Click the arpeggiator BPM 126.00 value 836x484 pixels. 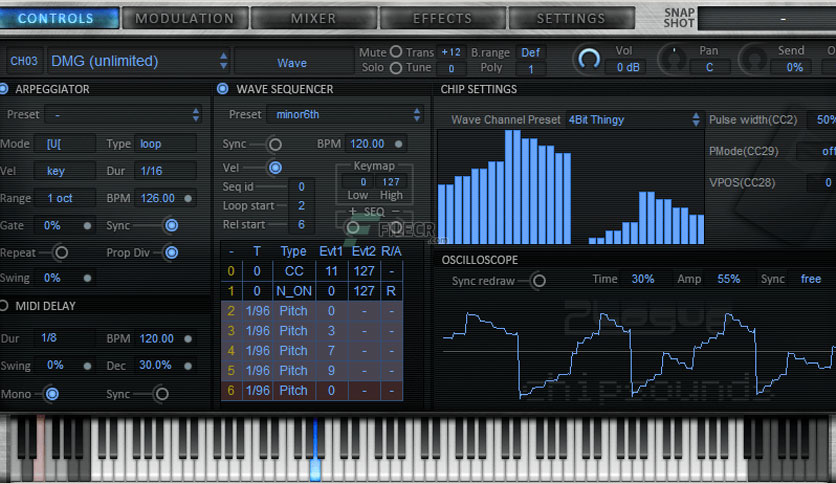pyautogui.click(x=158, y=198)
